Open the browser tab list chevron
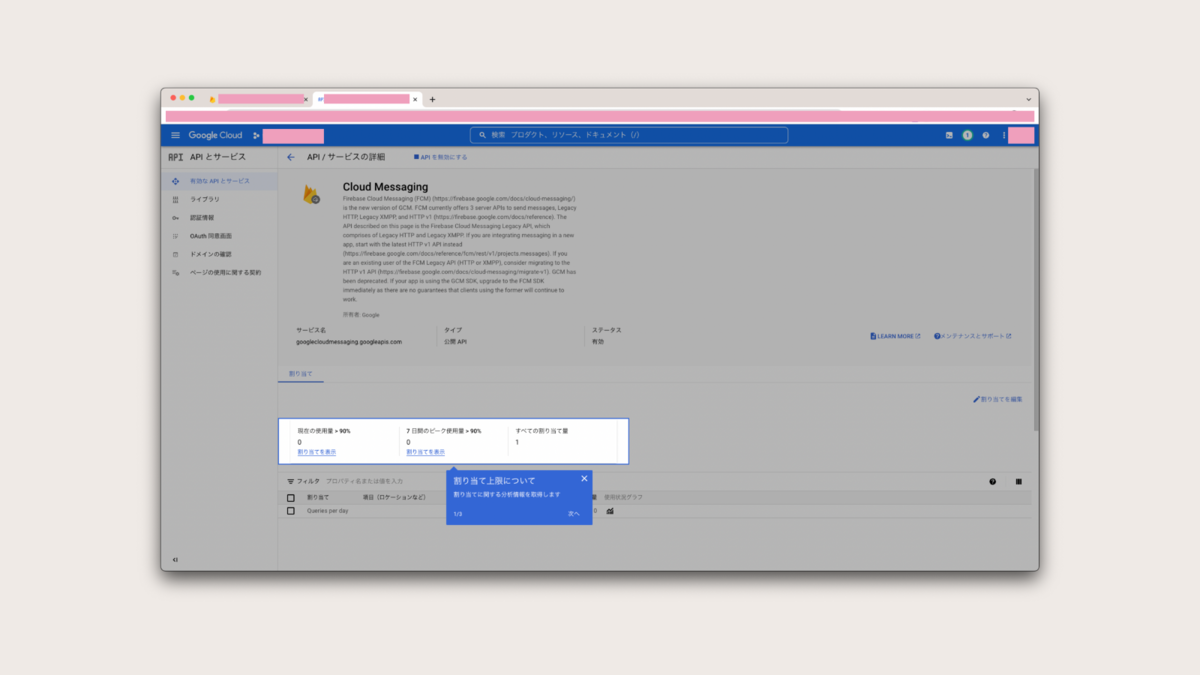This screenshot has width=1200, height=675. pyautogui.click(x=1028, y=99)
